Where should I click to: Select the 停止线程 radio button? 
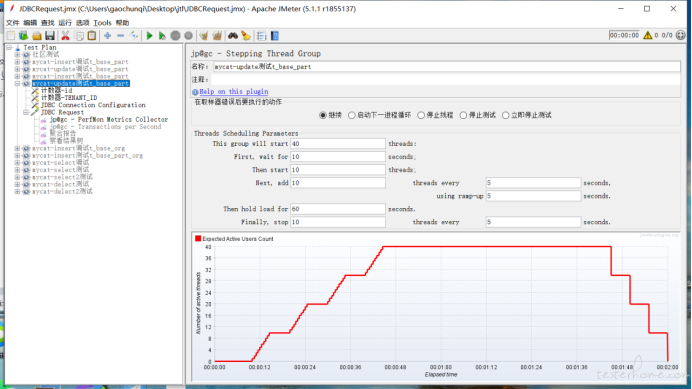(x=421, y=115)
